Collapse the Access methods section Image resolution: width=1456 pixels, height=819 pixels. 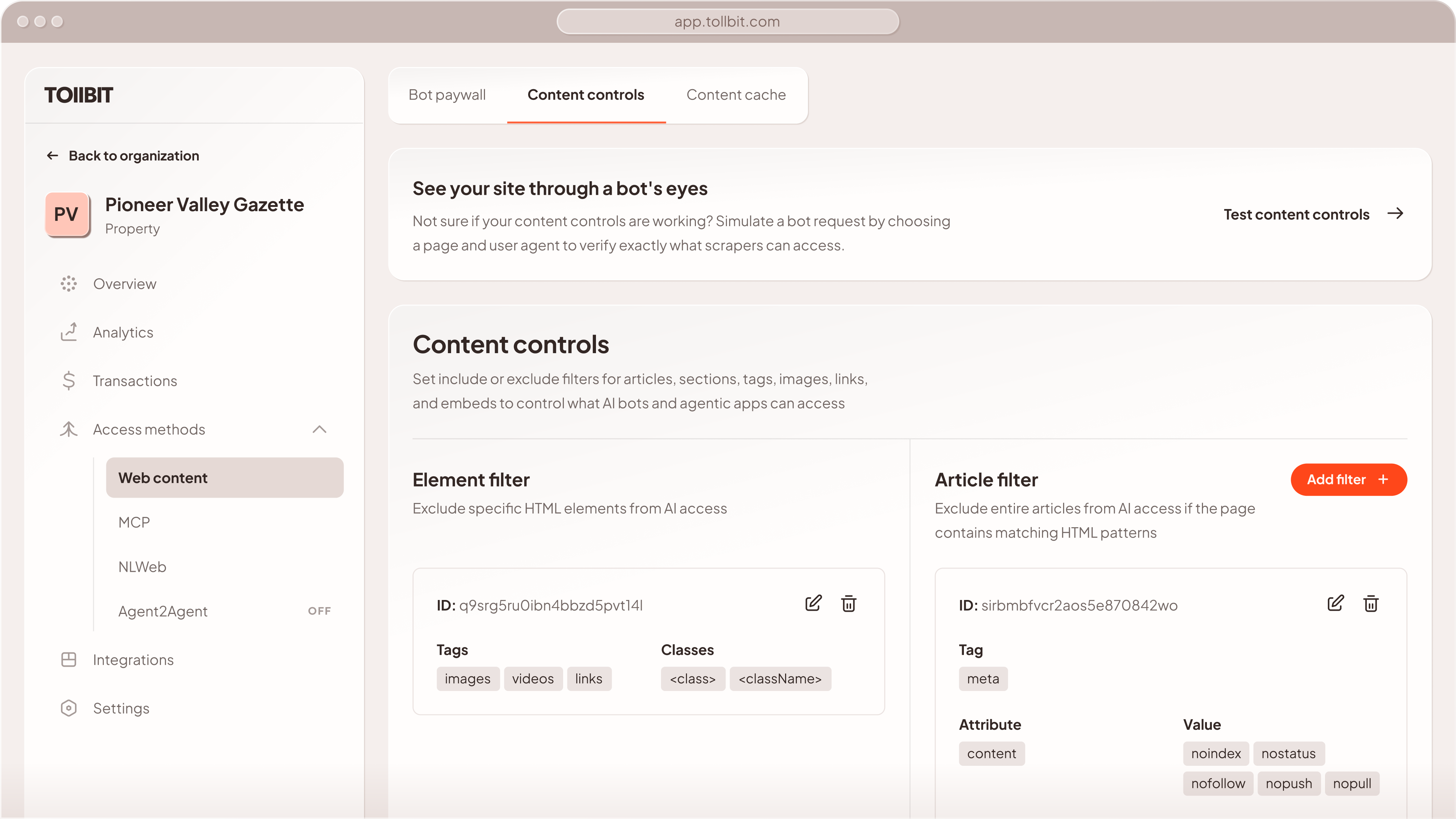(320, 429)
